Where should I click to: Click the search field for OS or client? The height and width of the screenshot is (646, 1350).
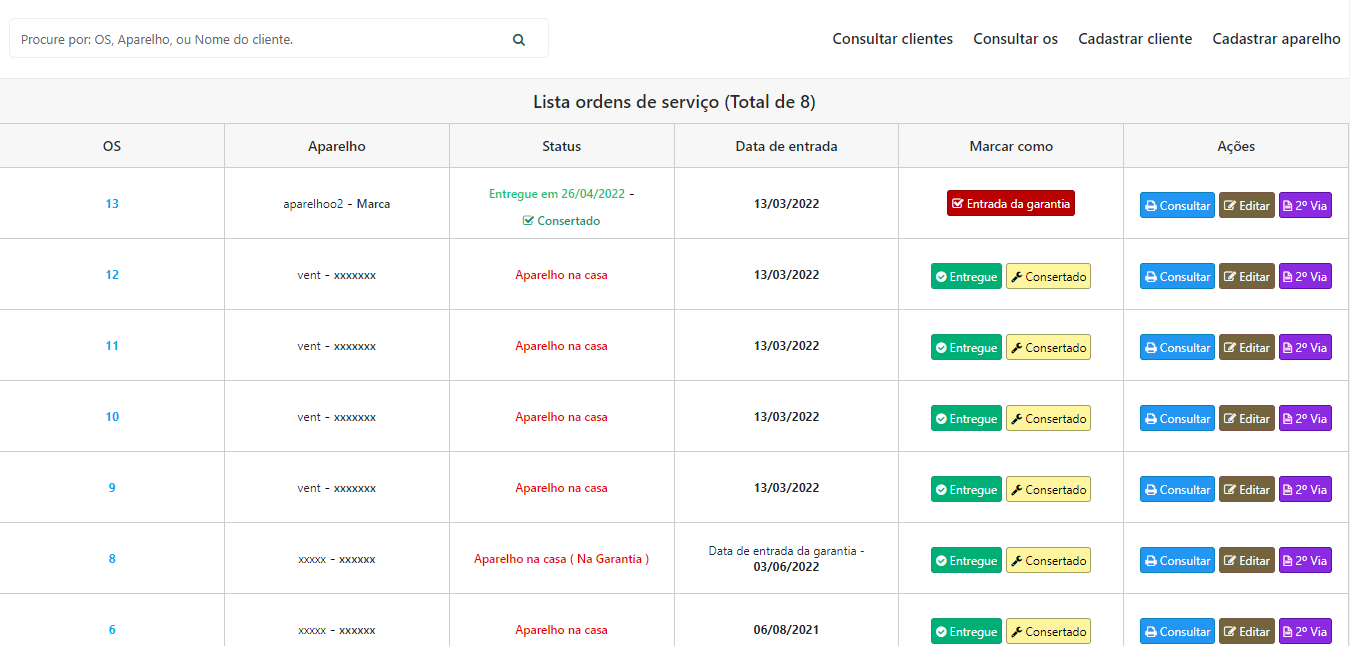[260, 40]
